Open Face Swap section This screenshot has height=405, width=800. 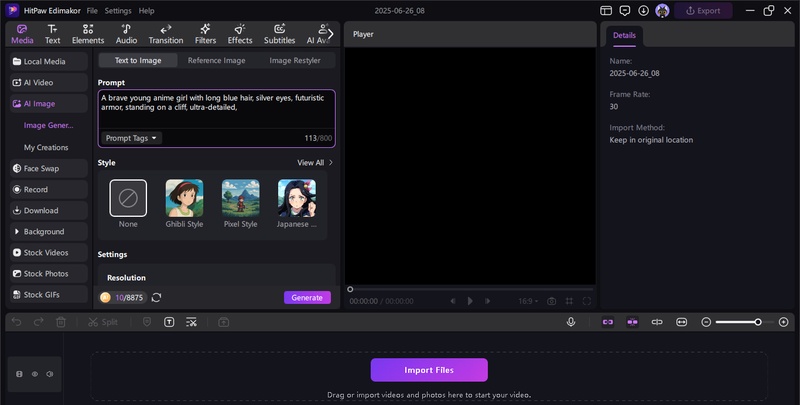(49, 168)
